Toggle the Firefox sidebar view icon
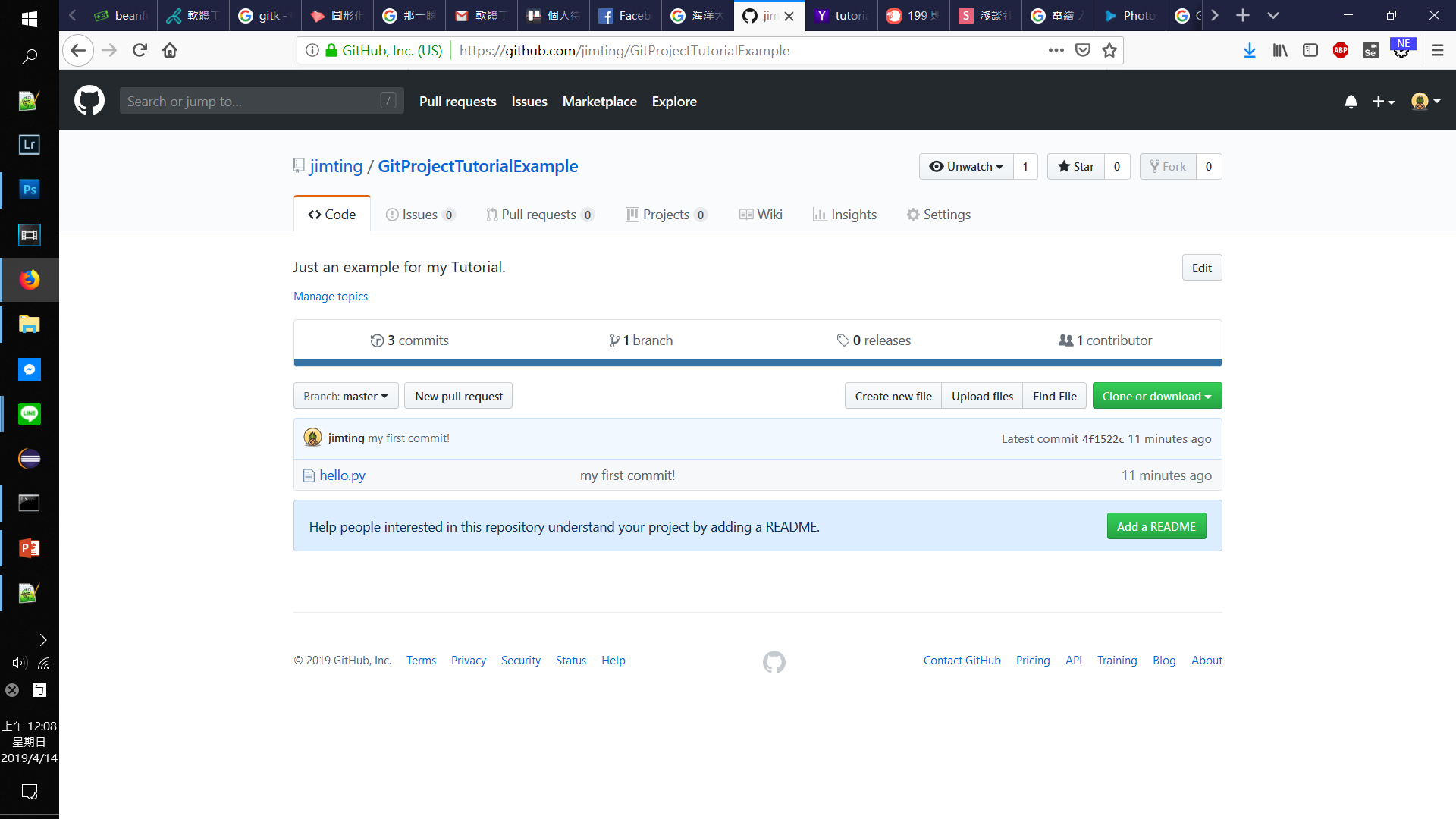 coord(1310,51)
